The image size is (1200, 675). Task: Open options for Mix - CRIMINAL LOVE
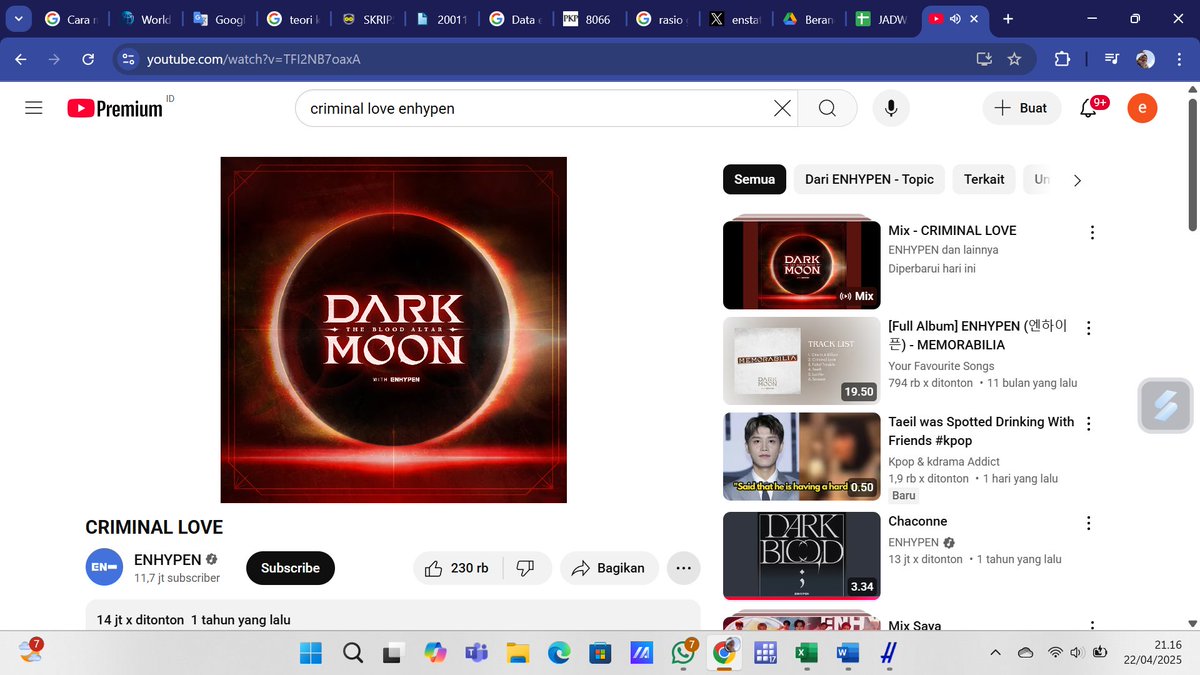tap(1092, 233)
